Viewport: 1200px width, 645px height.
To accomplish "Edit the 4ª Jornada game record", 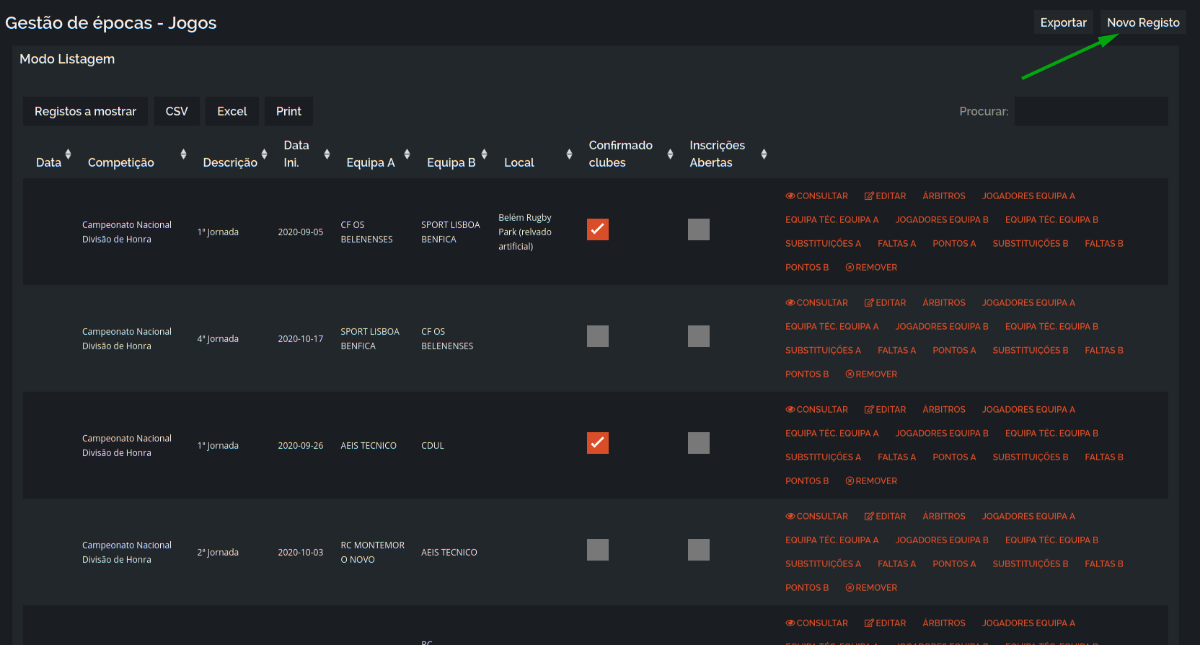I will (x=885, y=302).
